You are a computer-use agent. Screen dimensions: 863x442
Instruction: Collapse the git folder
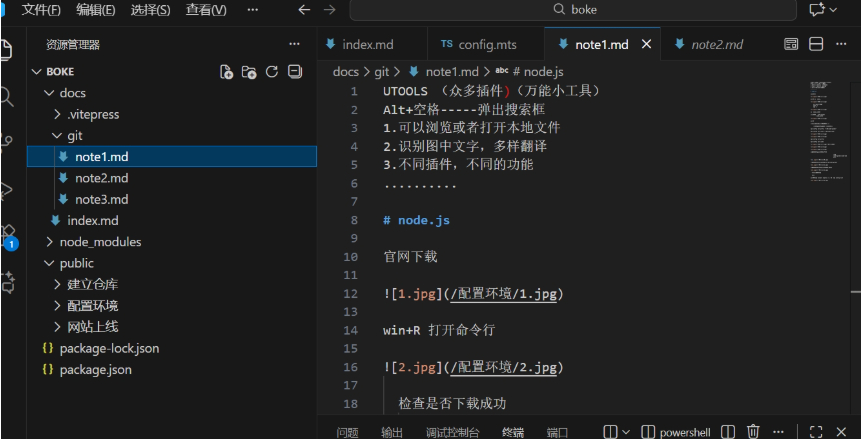pyautogui.click(x=57, y=135)
